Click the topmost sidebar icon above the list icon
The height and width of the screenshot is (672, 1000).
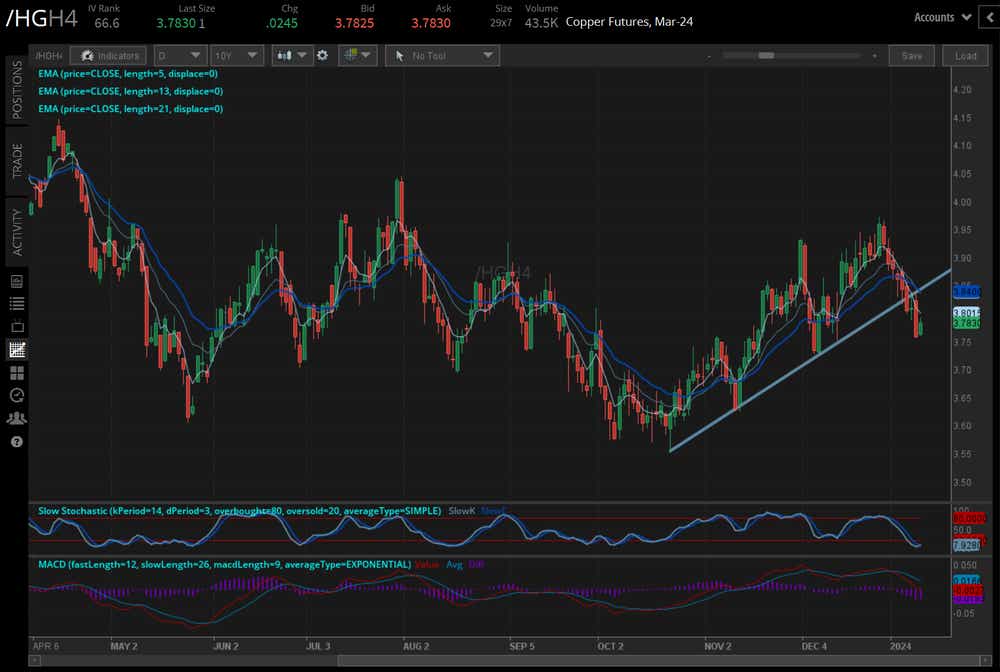17,281
